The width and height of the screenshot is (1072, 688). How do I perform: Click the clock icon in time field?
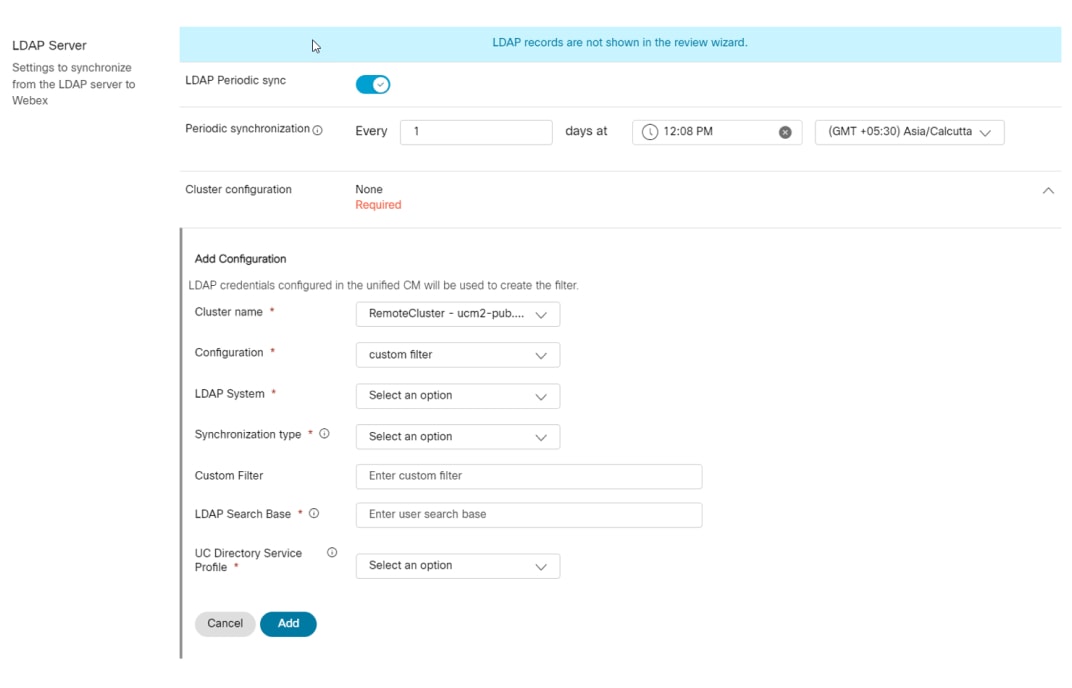coord(650,132)
